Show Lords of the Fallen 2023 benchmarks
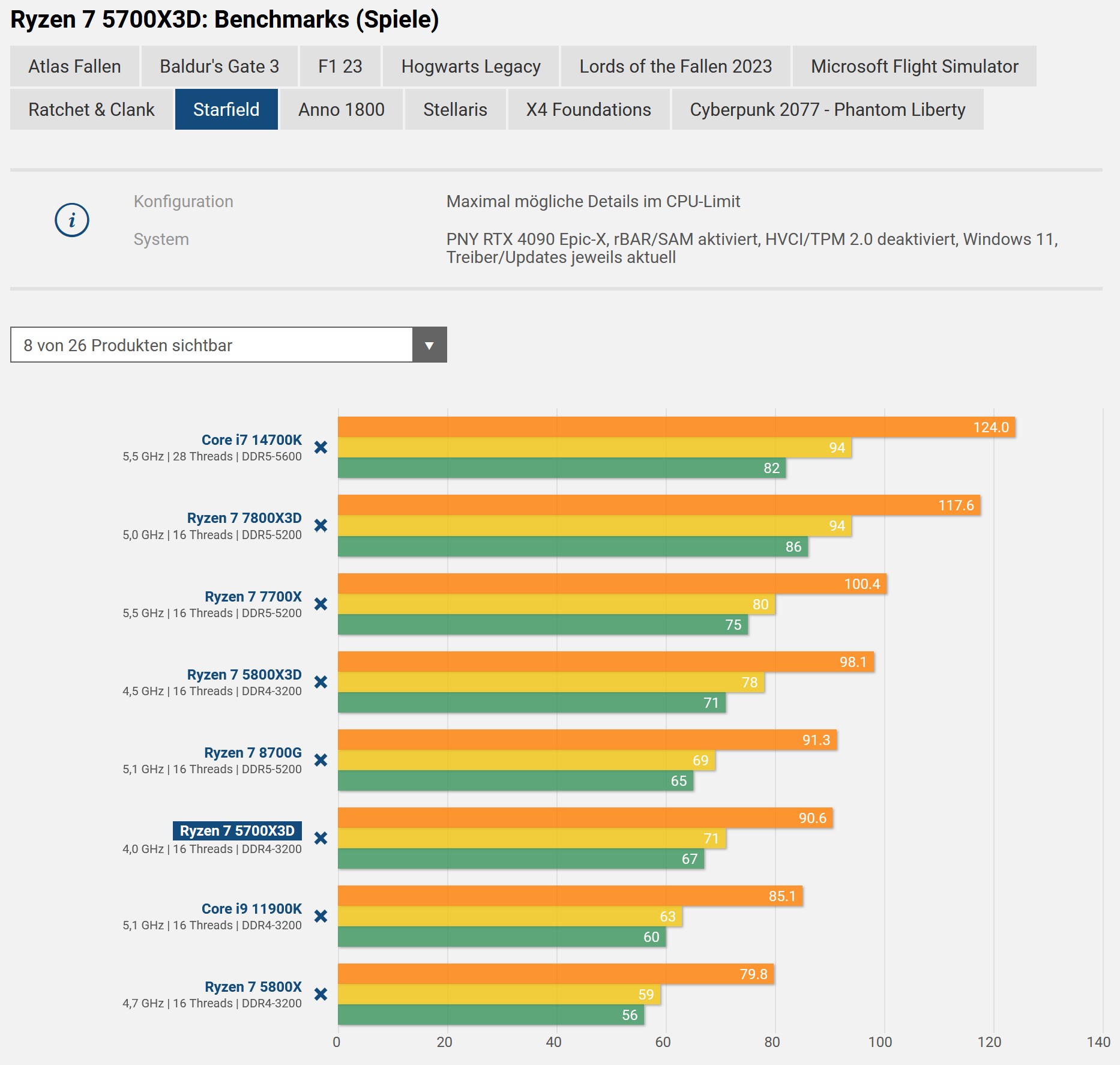1120x1065 pixels. coord(676,66)
